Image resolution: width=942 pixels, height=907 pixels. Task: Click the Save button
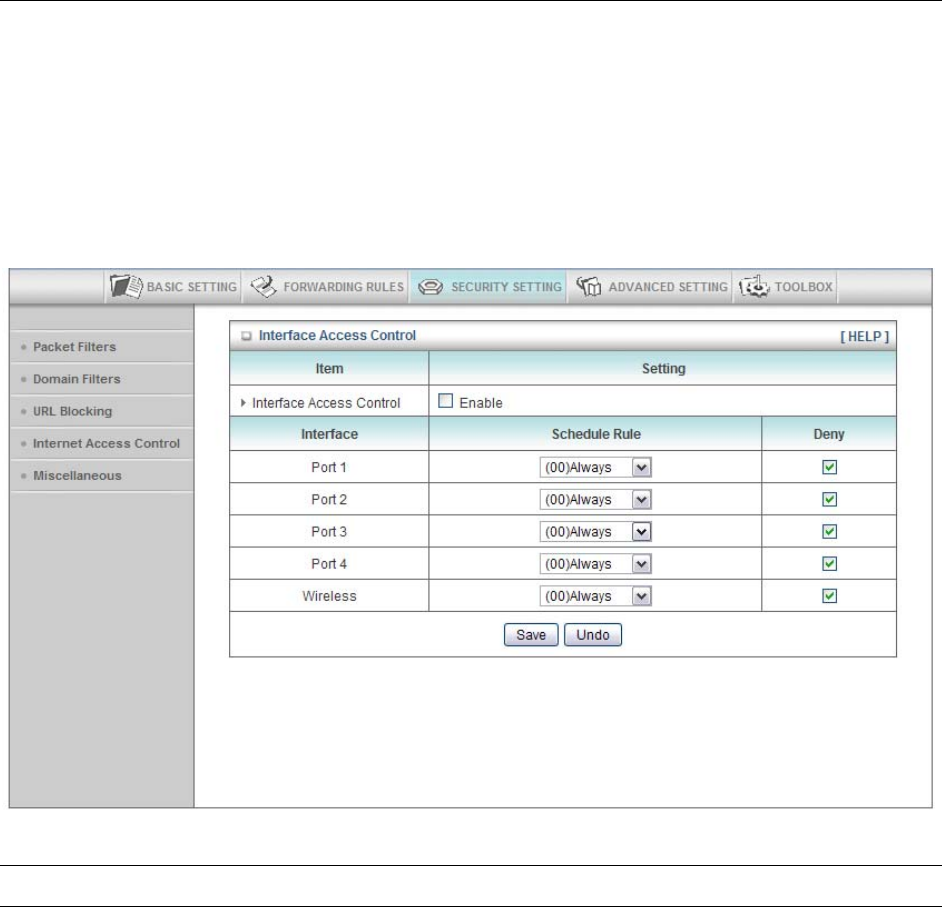pyautogui.click(x=530, y=635)
